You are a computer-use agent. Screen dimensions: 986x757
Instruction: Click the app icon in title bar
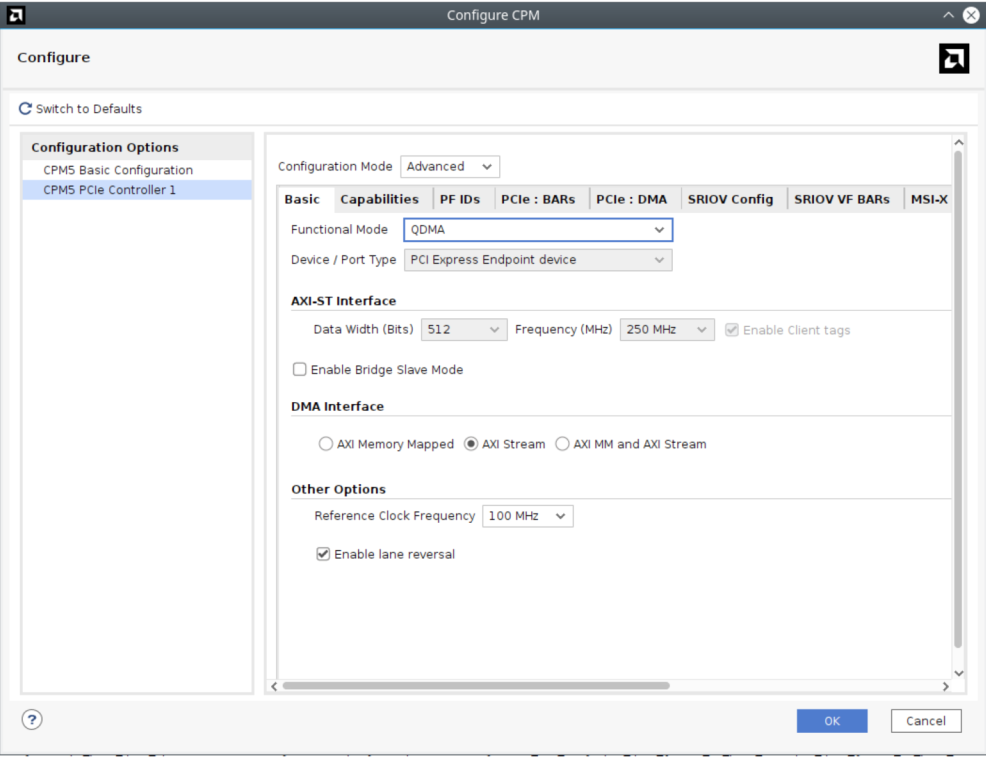click(x=15, y=15)
